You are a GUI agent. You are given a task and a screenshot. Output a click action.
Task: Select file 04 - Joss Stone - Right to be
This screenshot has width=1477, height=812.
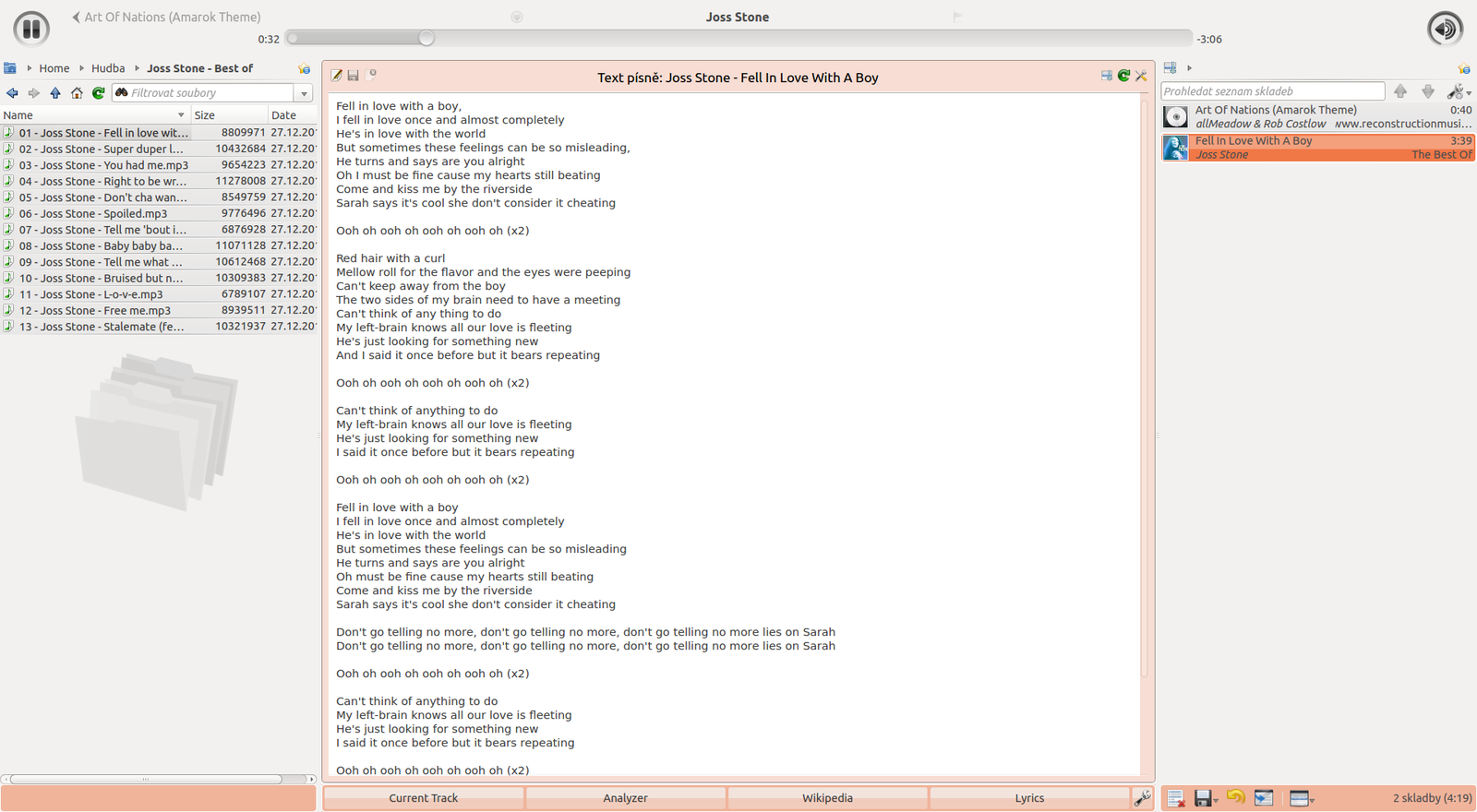159,182
